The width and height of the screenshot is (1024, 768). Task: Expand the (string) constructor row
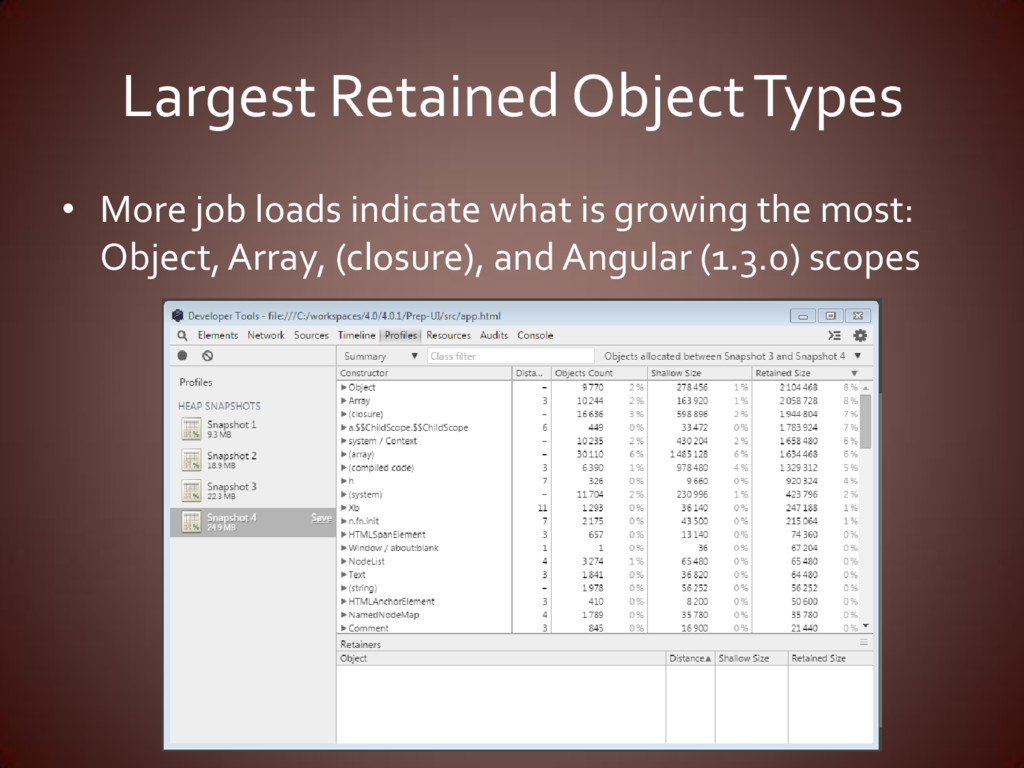tap(344, 588)
